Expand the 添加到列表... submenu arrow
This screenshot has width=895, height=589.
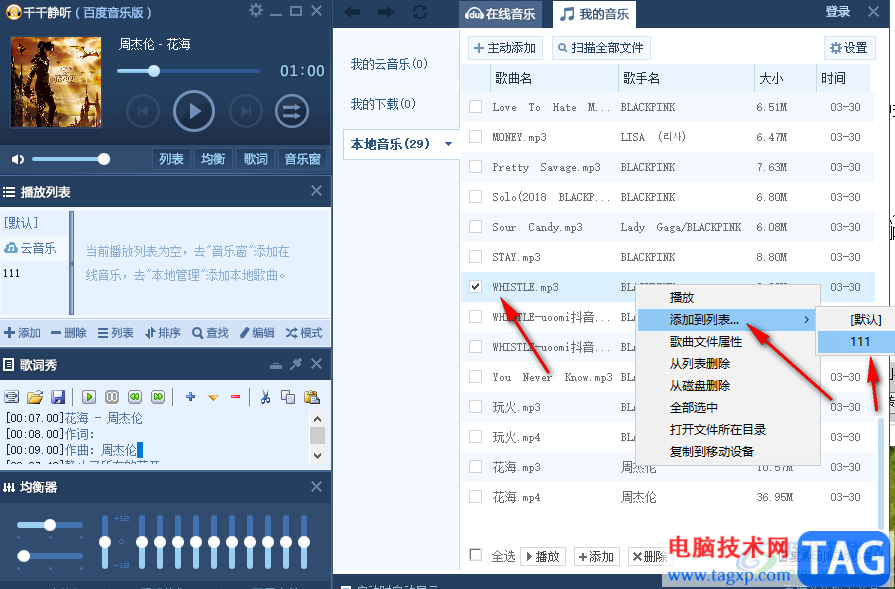807,320
